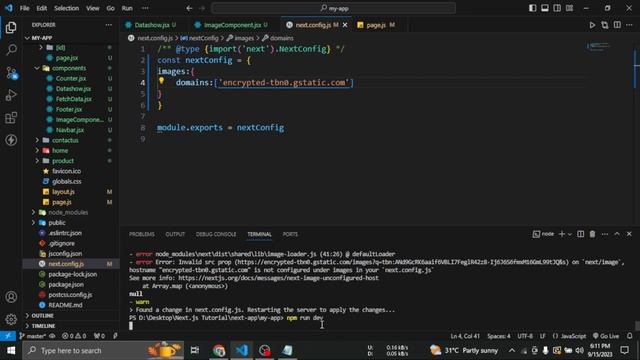The image size is (640, 360).
Task: Open the Extensions view
Action: click(x=11, y=118)
